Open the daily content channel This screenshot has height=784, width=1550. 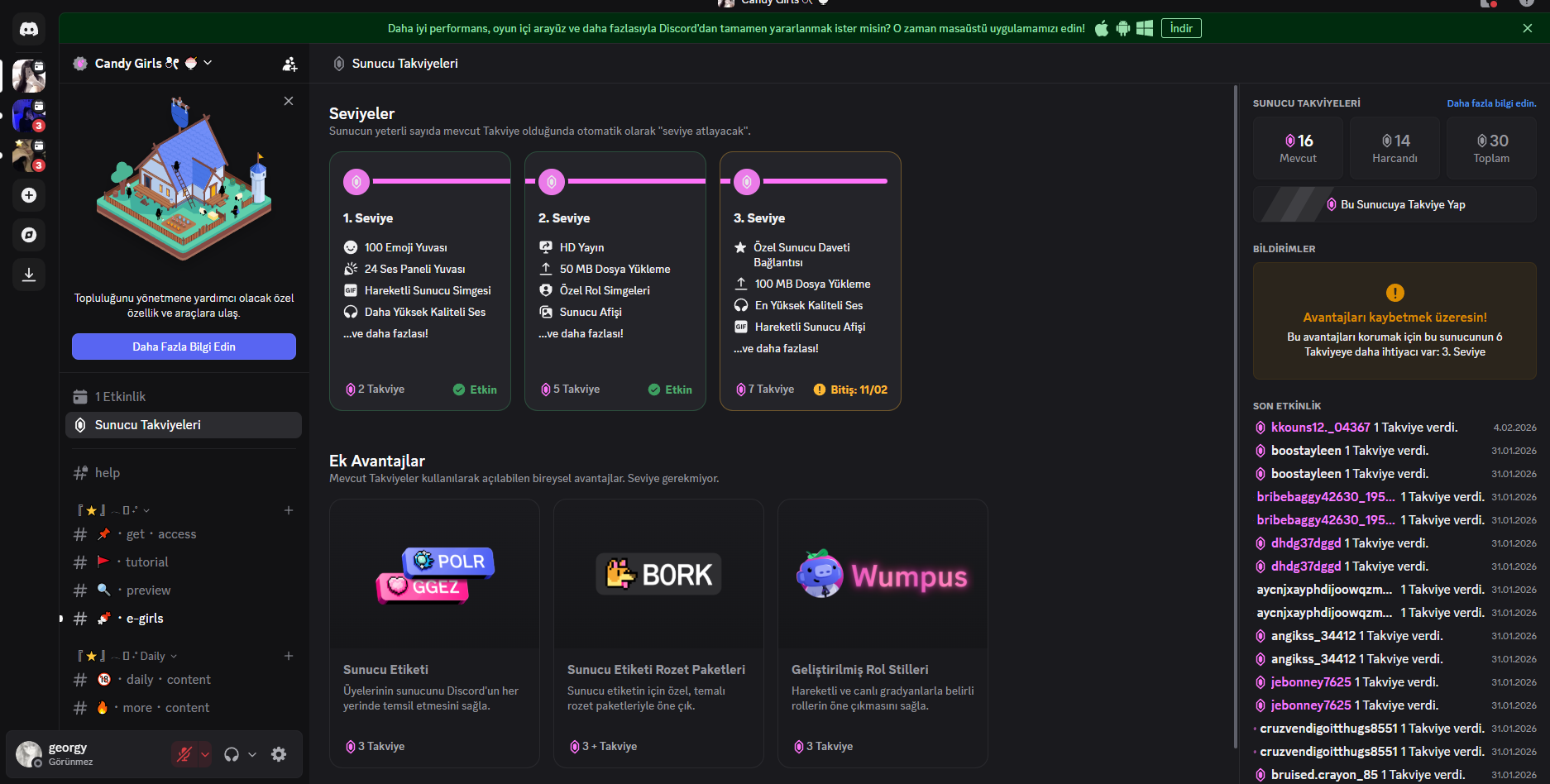(x=184, y=680)
